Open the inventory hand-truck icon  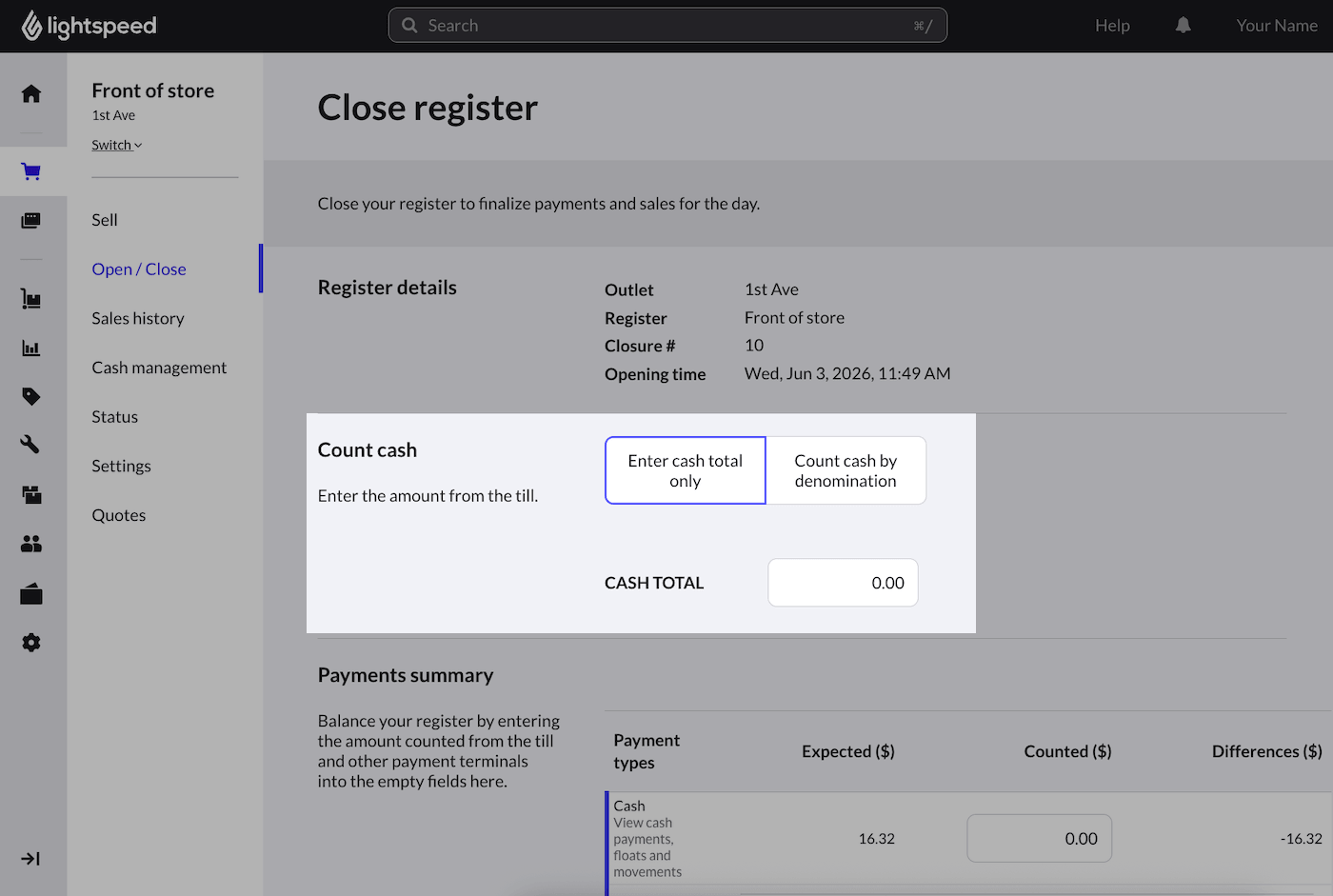coord(31,299)
